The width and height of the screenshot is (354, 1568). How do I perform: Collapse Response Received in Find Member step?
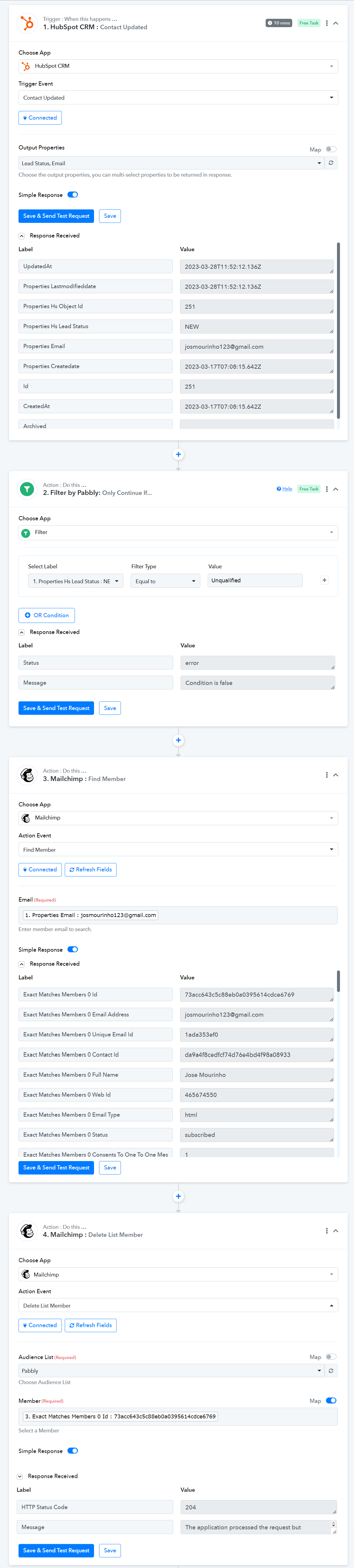tap(21, 964)
